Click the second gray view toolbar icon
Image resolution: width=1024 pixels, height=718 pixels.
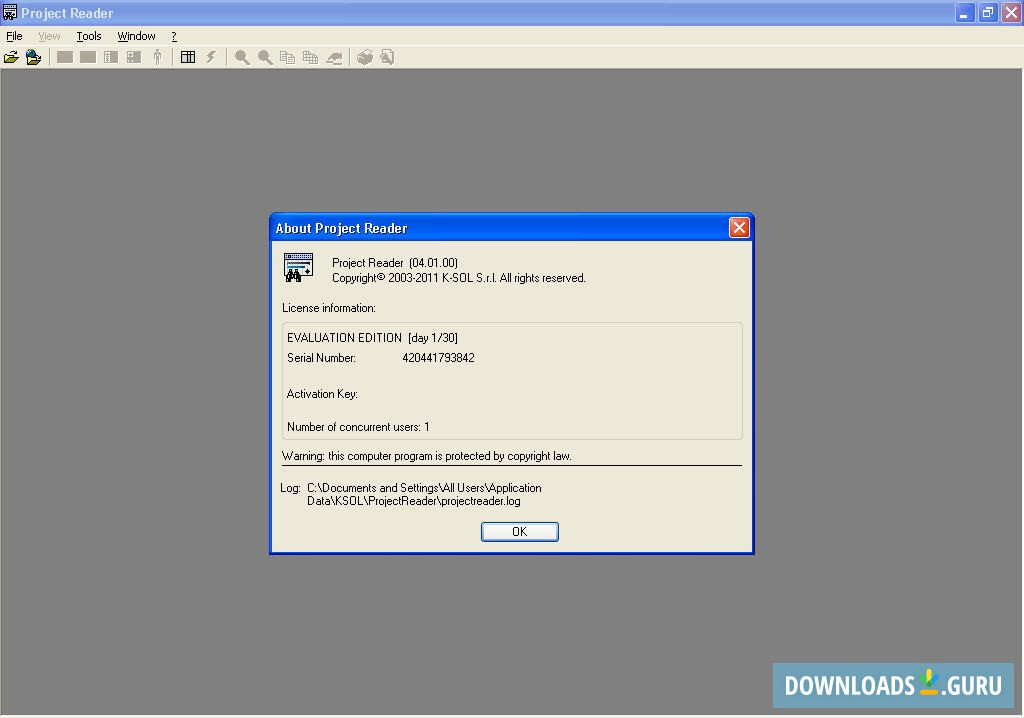[88, 57]
